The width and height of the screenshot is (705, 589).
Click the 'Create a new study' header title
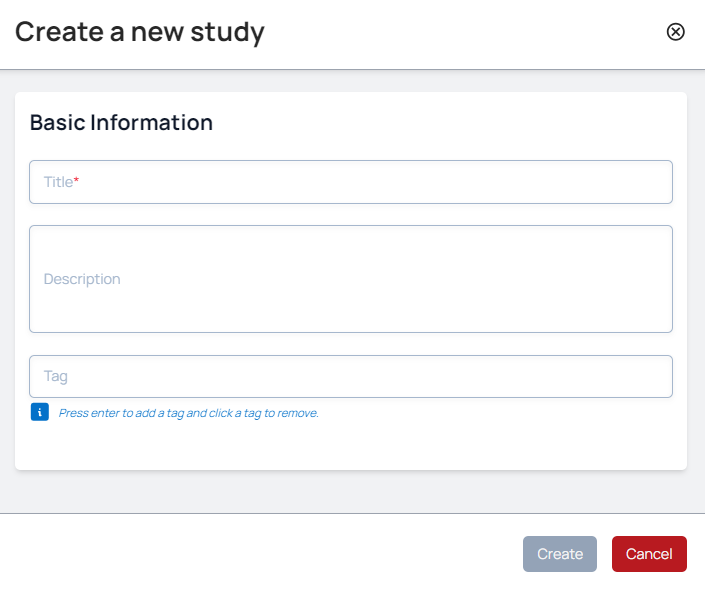140,32
